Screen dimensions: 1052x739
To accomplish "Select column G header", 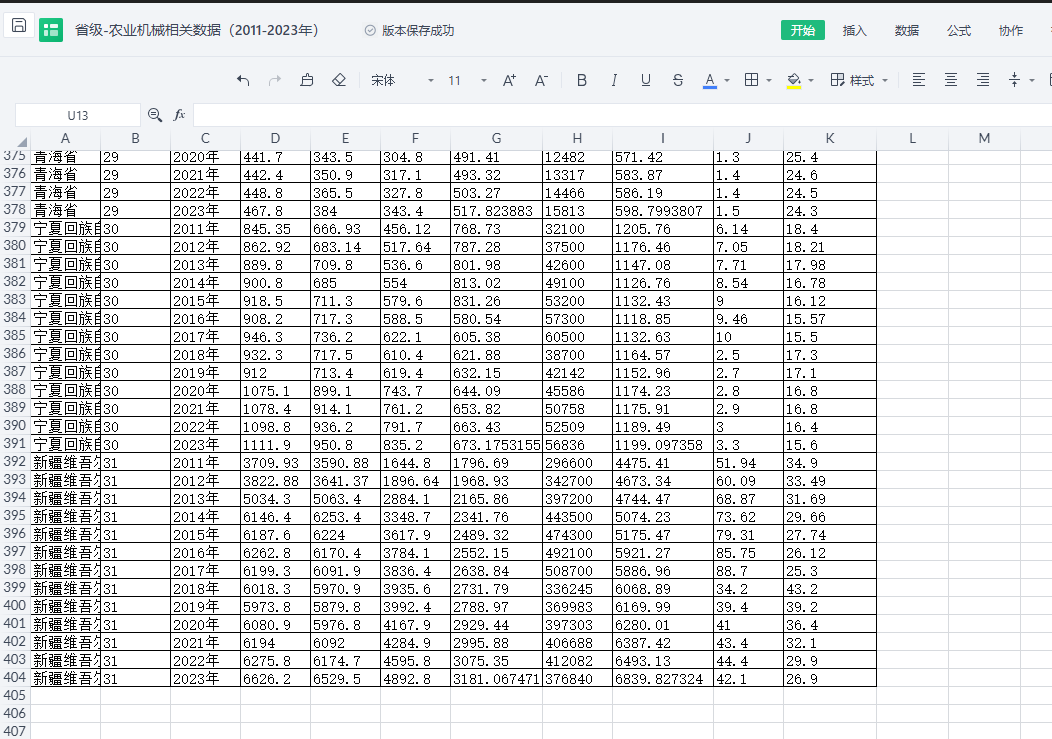I will point(496,138).
